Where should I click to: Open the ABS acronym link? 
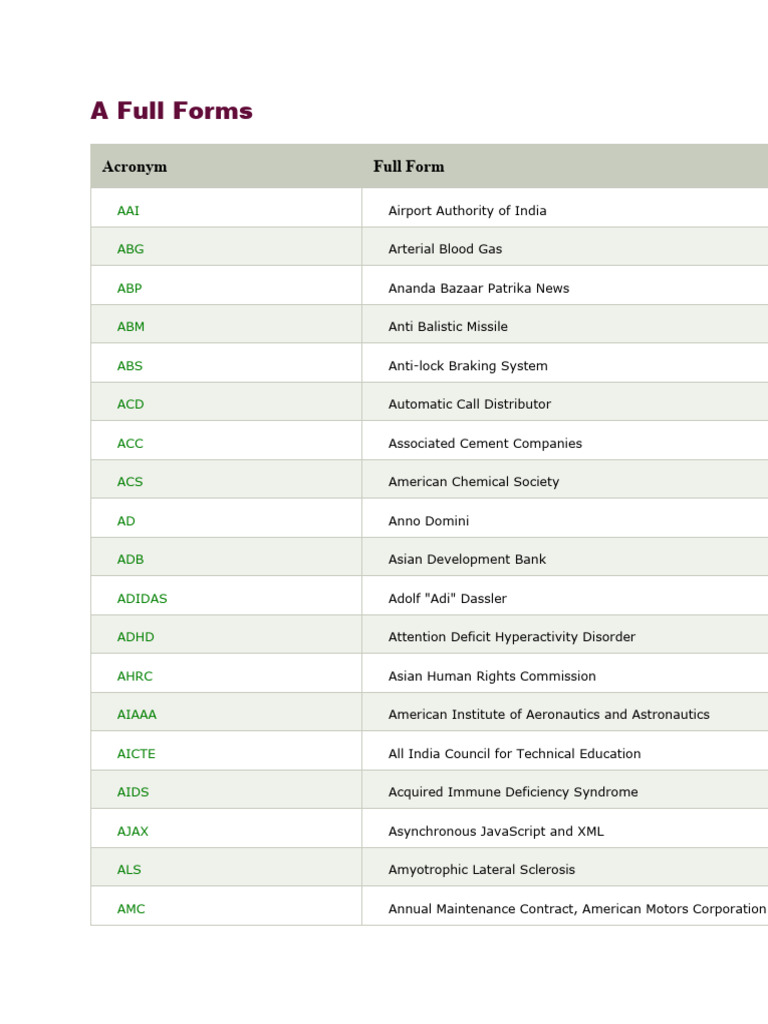pyautogui.click(x=129, y=366)
